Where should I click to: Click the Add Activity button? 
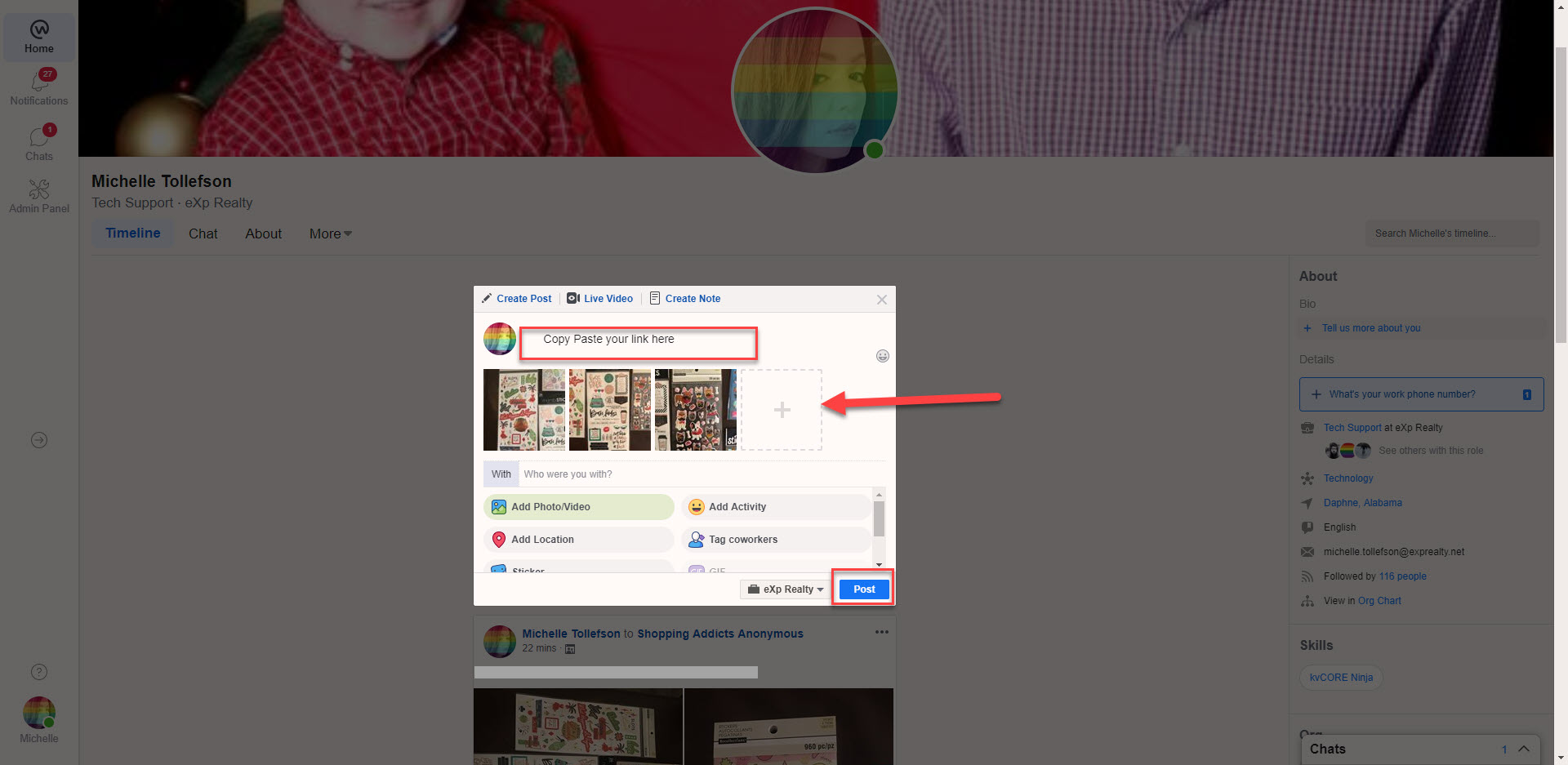click(776, 507)
